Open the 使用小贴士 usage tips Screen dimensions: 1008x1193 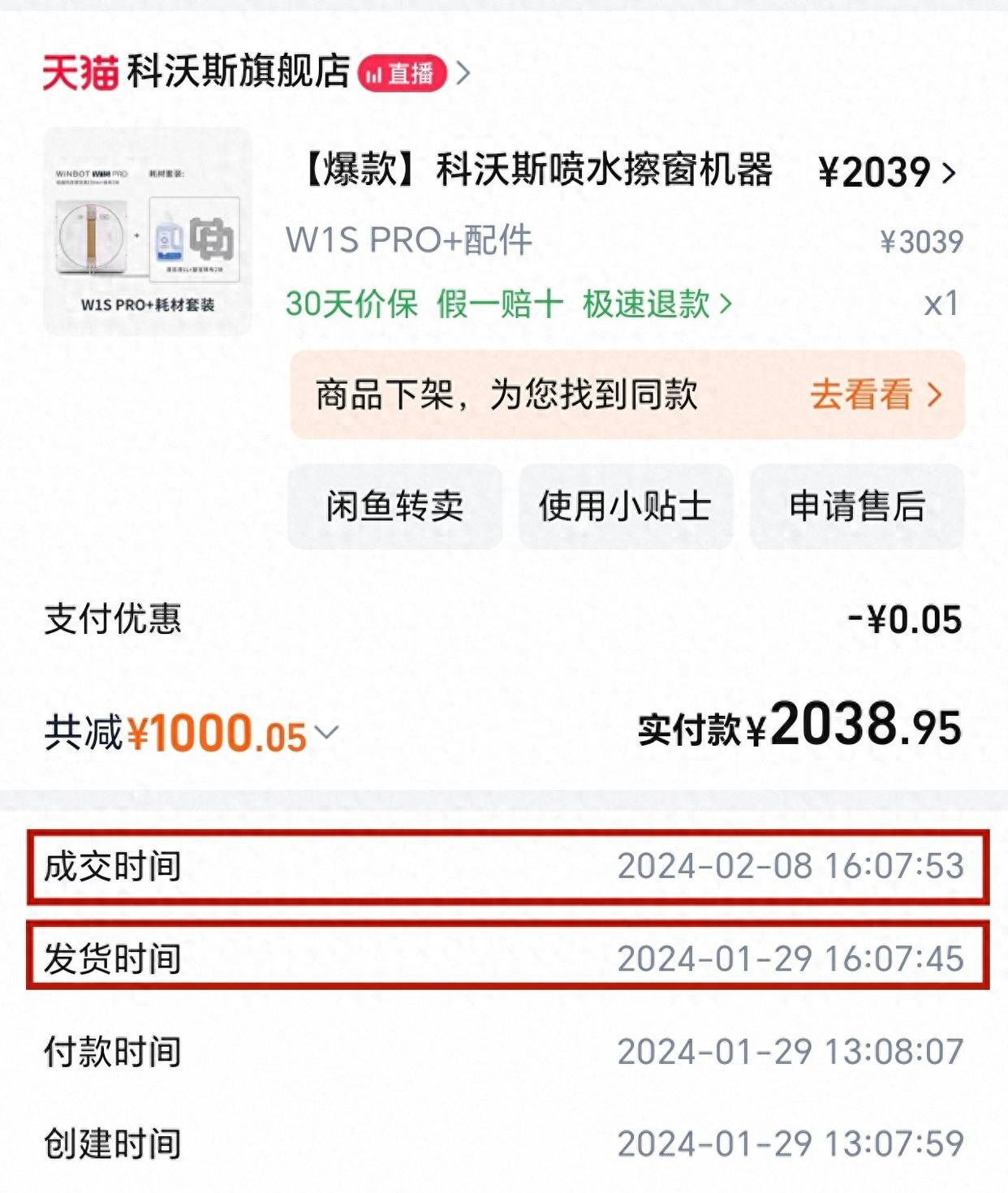pos(625,506)
